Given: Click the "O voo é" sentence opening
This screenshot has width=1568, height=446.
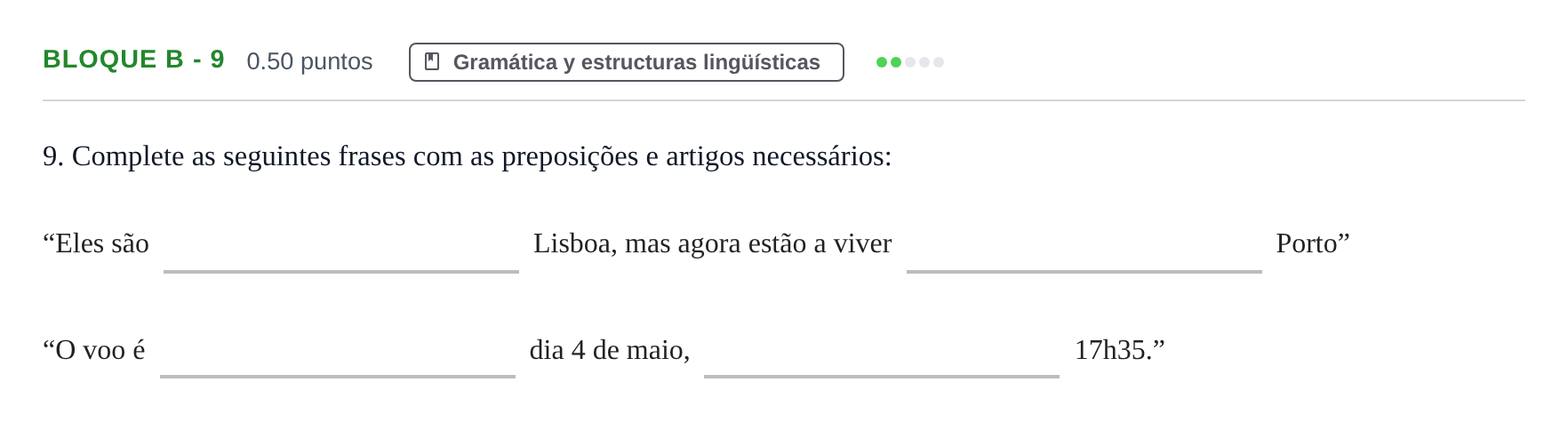Looking at the screenshot, I should coord(100,350).
